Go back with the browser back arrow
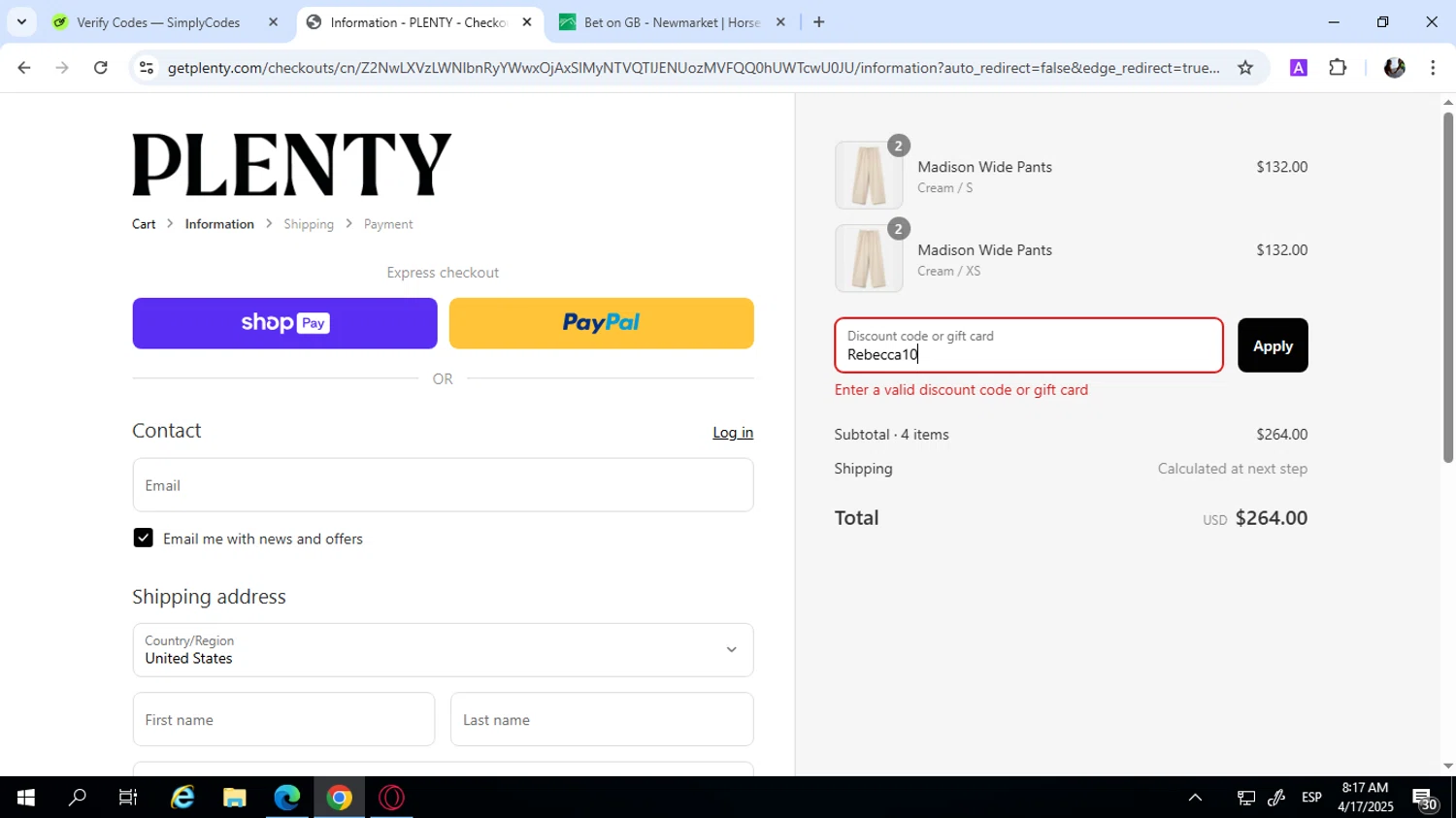Image resolution: width=1456 pixels, height=818 pixels. (24, 68)
